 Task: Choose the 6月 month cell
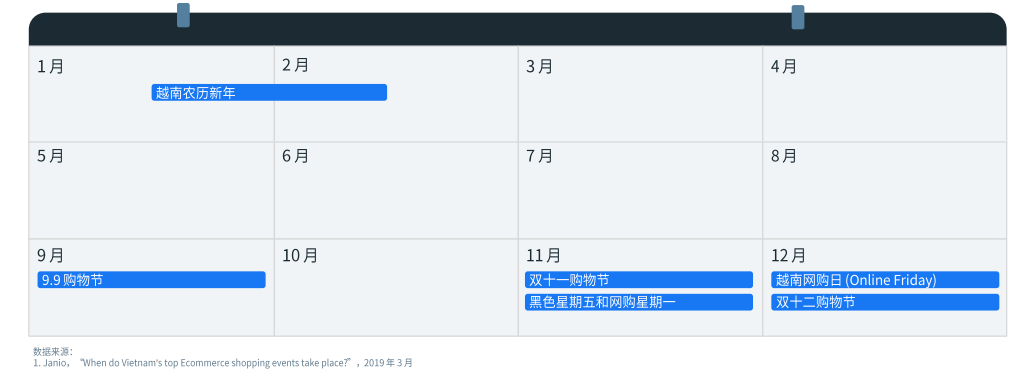tap(396, 191)
